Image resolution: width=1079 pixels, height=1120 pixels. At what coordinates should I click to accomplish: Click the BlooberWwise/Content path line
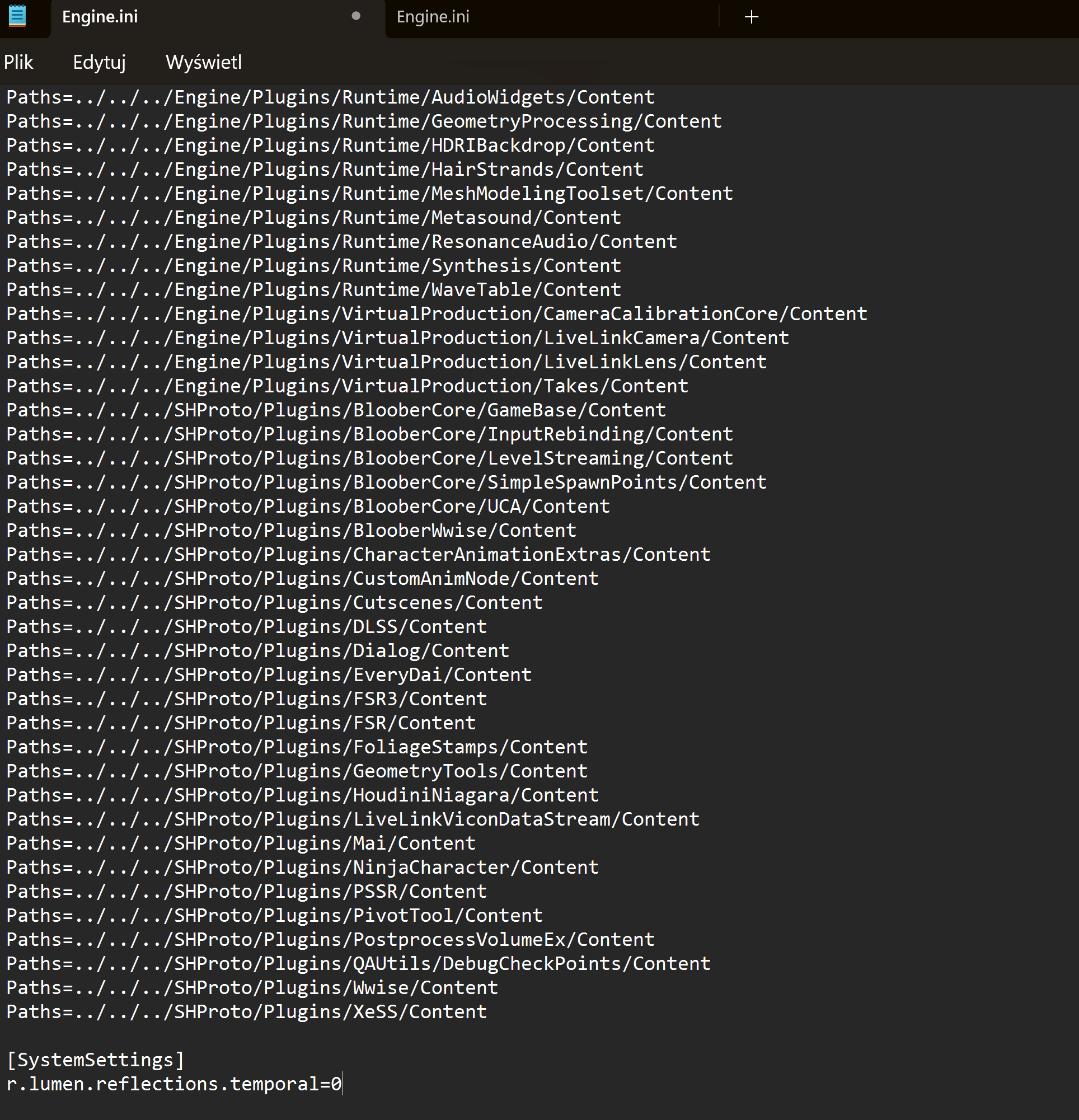pos(292,530)
